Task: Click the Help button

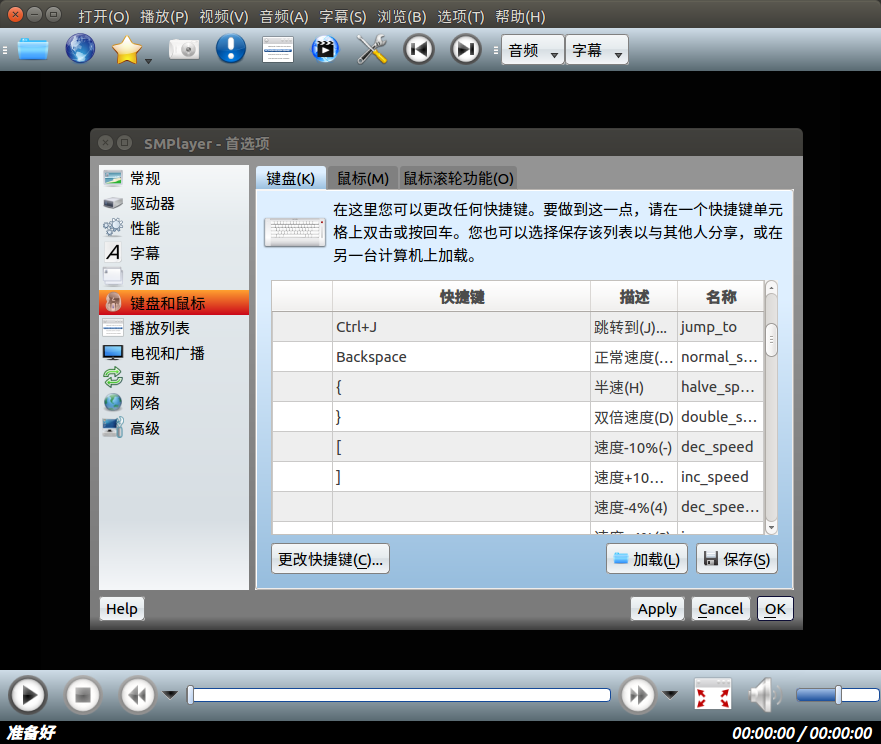Action: tap(122, 609)
